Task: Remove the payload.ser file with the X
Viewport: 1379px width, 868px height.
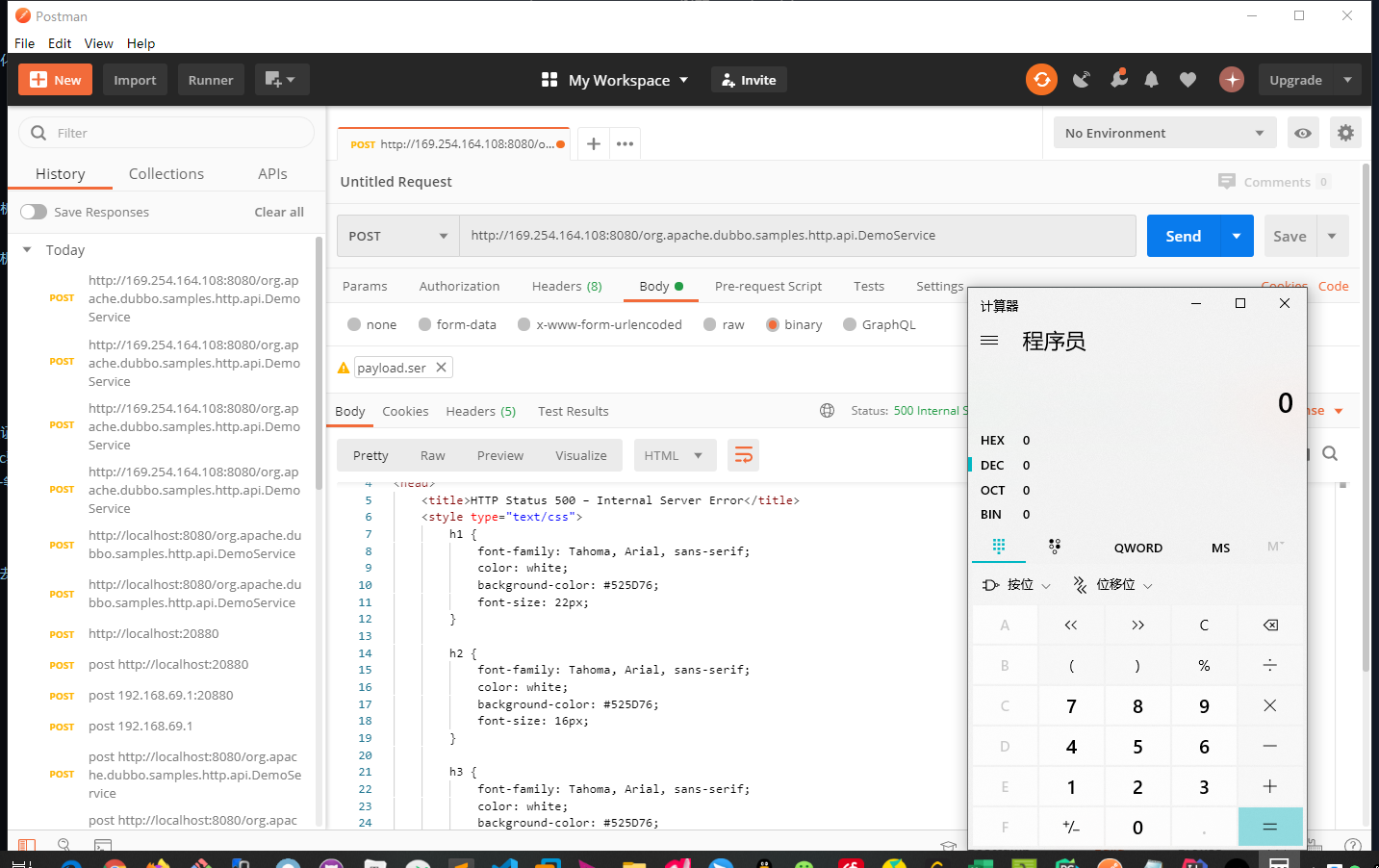Action: [x=441, y=368]
